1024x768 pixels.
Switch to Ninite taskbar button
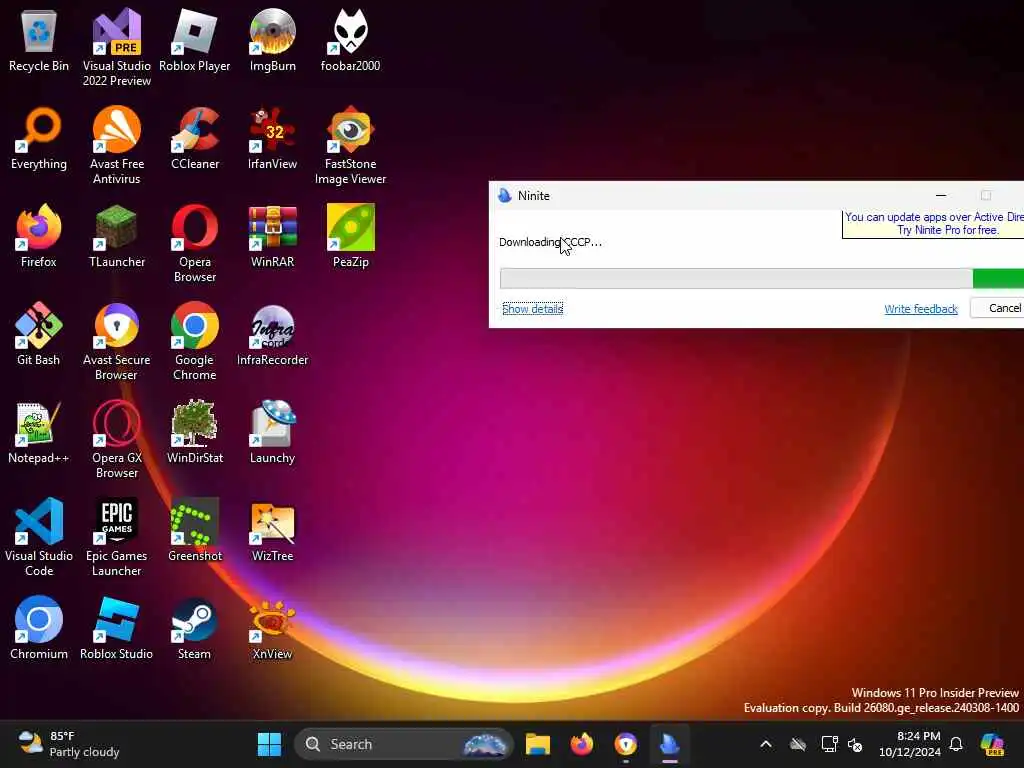coord(670,744)
